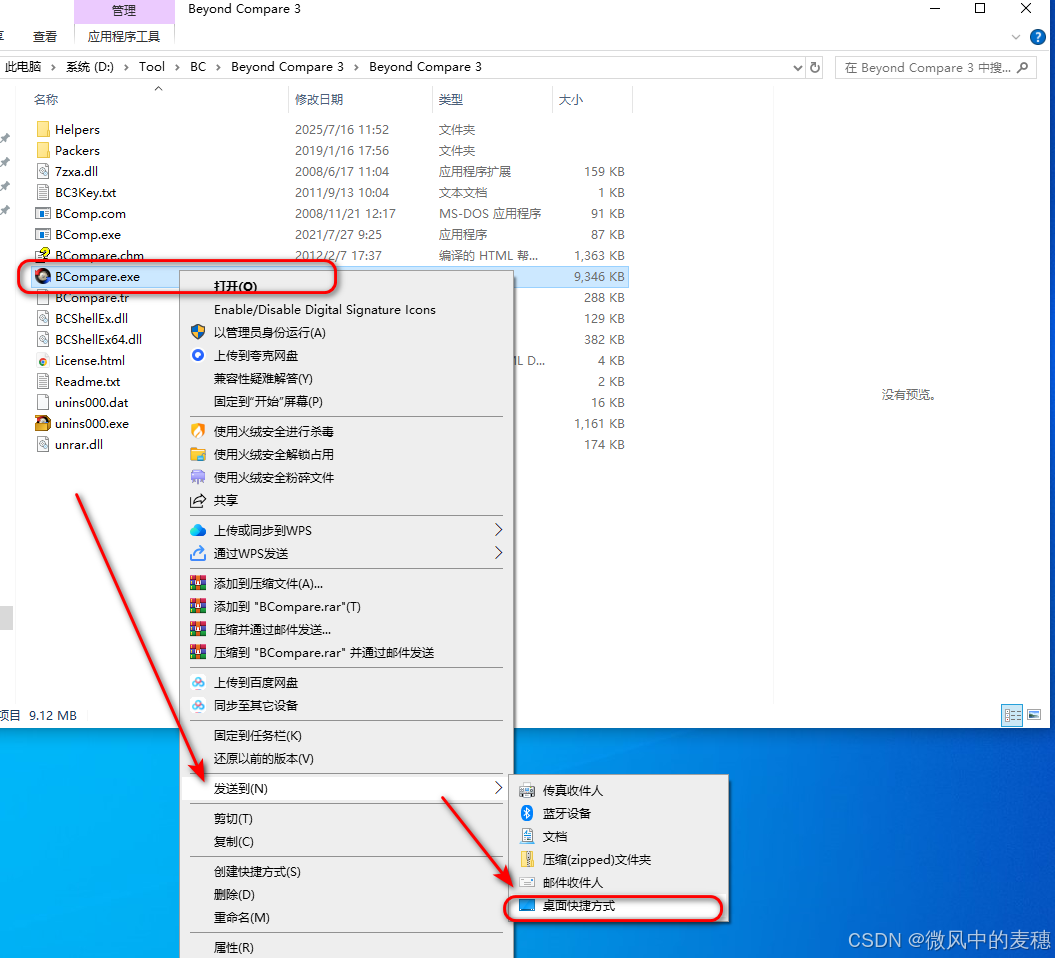This screenshot has width=1055, height=958.
Task: Sort by the 大小 column header
Action: (592, 100)
